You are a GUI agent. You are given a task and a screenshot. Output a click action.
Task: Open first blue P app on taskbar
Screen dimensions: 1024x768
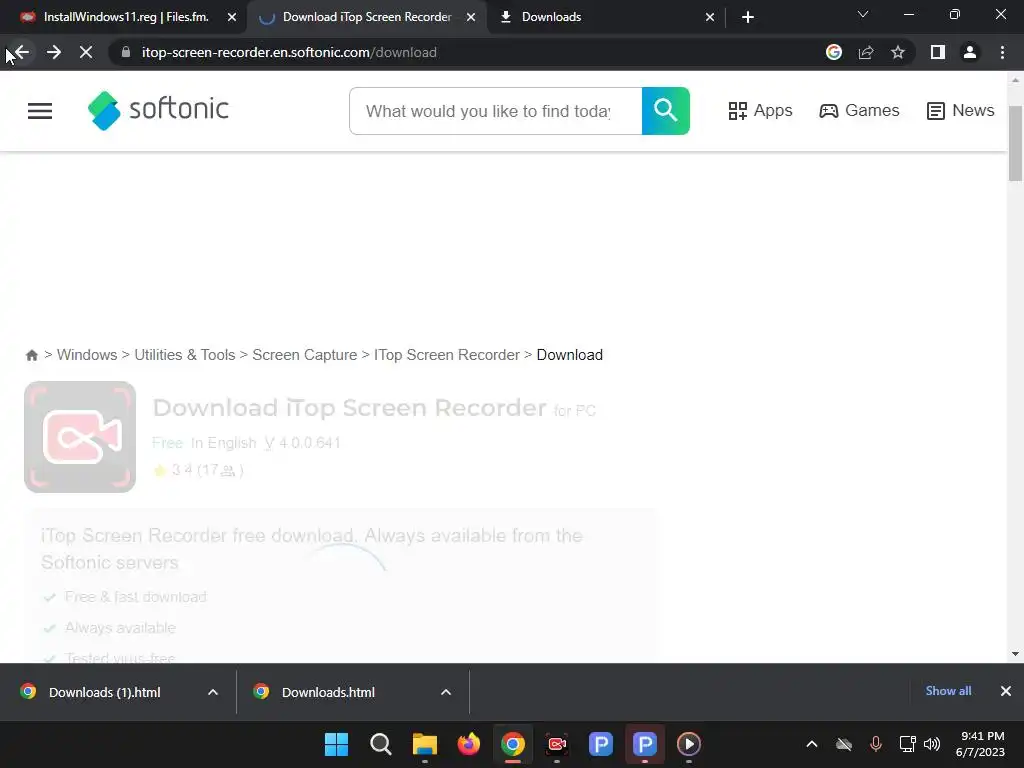pyautogui.click(x=601, y=744)
